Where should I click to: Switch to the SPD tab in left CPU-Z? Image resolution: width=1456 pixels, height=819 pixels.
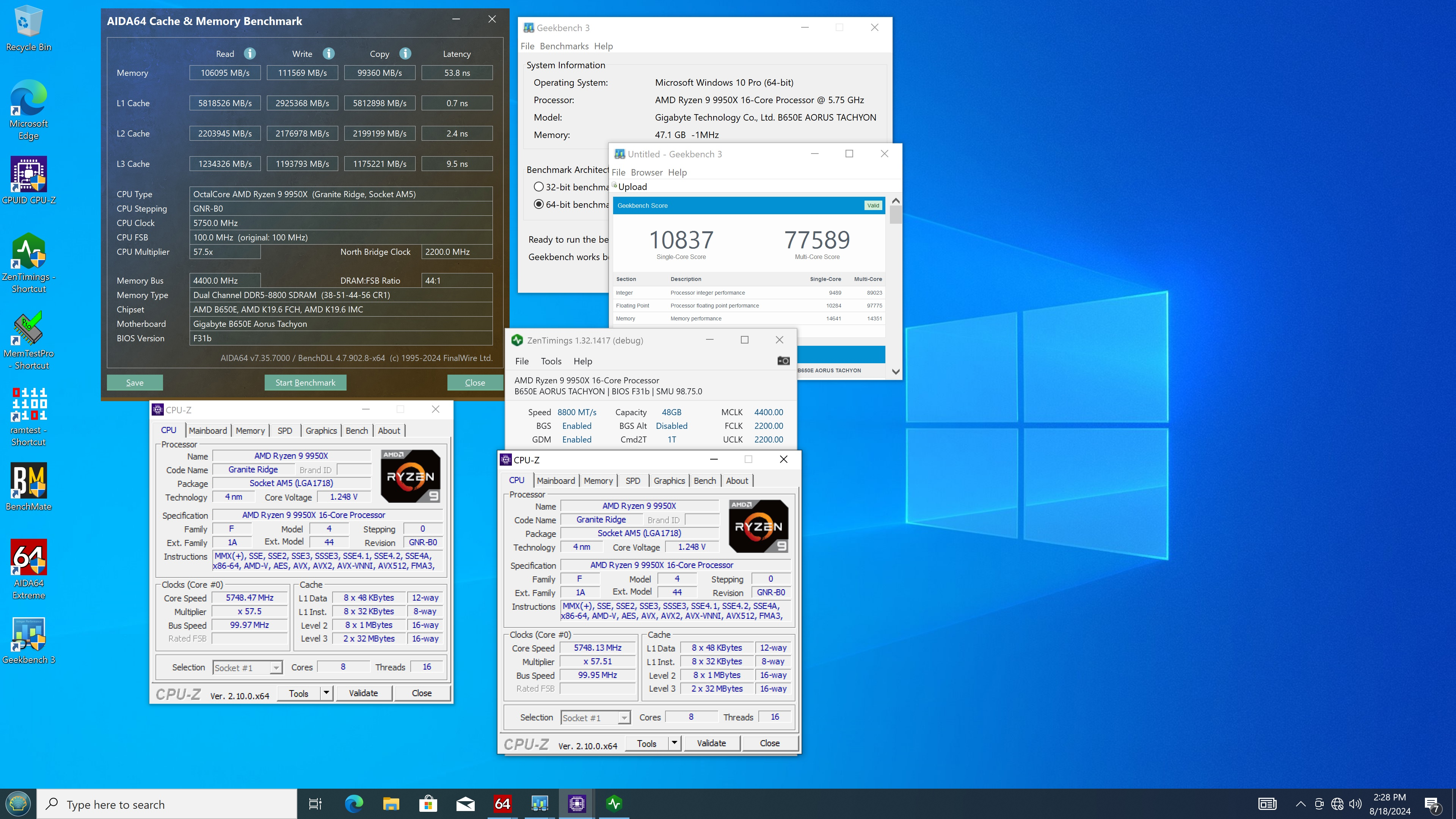point(285,431)
